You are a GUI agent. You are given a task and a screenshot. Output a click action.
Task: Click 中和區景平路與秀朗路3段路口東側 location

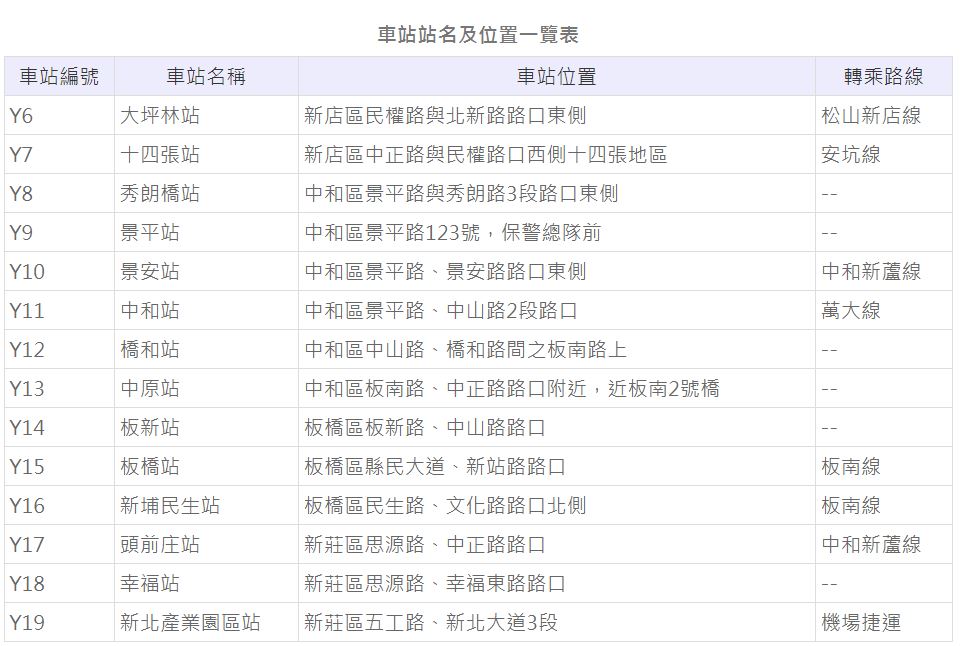pos(461,193)
